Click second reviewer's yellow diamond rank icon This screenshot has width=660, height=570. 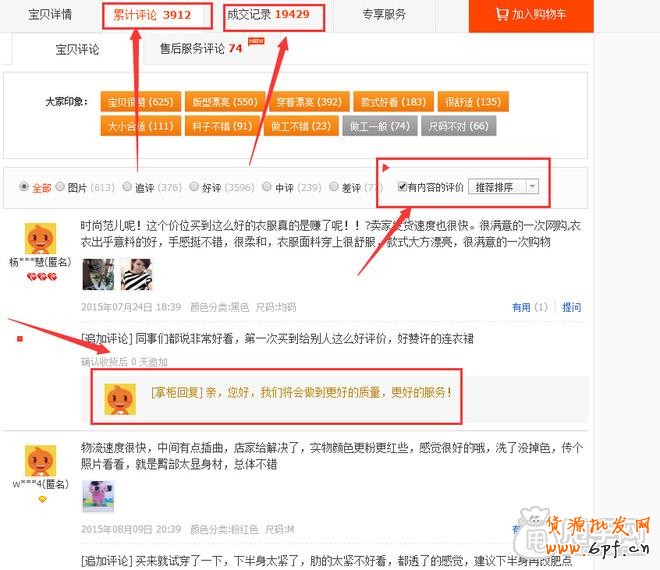[41, 498]
